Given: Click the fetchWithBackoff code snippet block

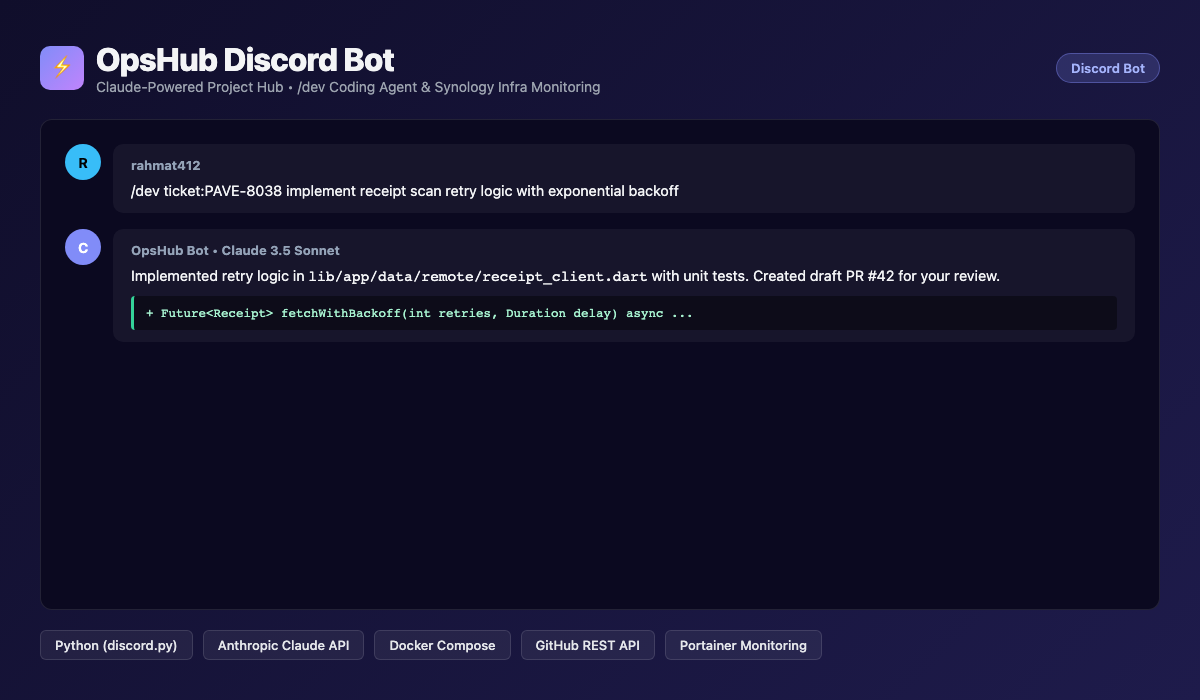Looking at the screenshot, I should tap(624, 313).
